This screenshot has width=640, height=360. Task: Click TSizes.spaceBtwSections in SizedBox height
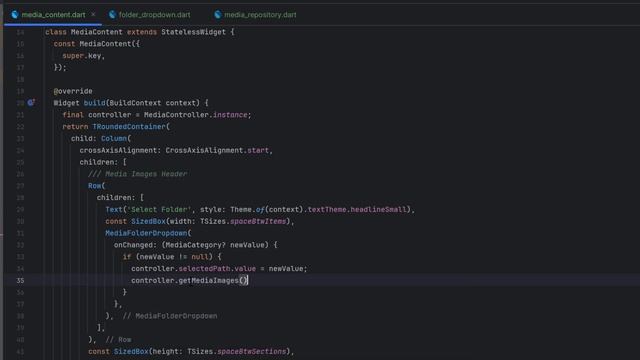237,351
